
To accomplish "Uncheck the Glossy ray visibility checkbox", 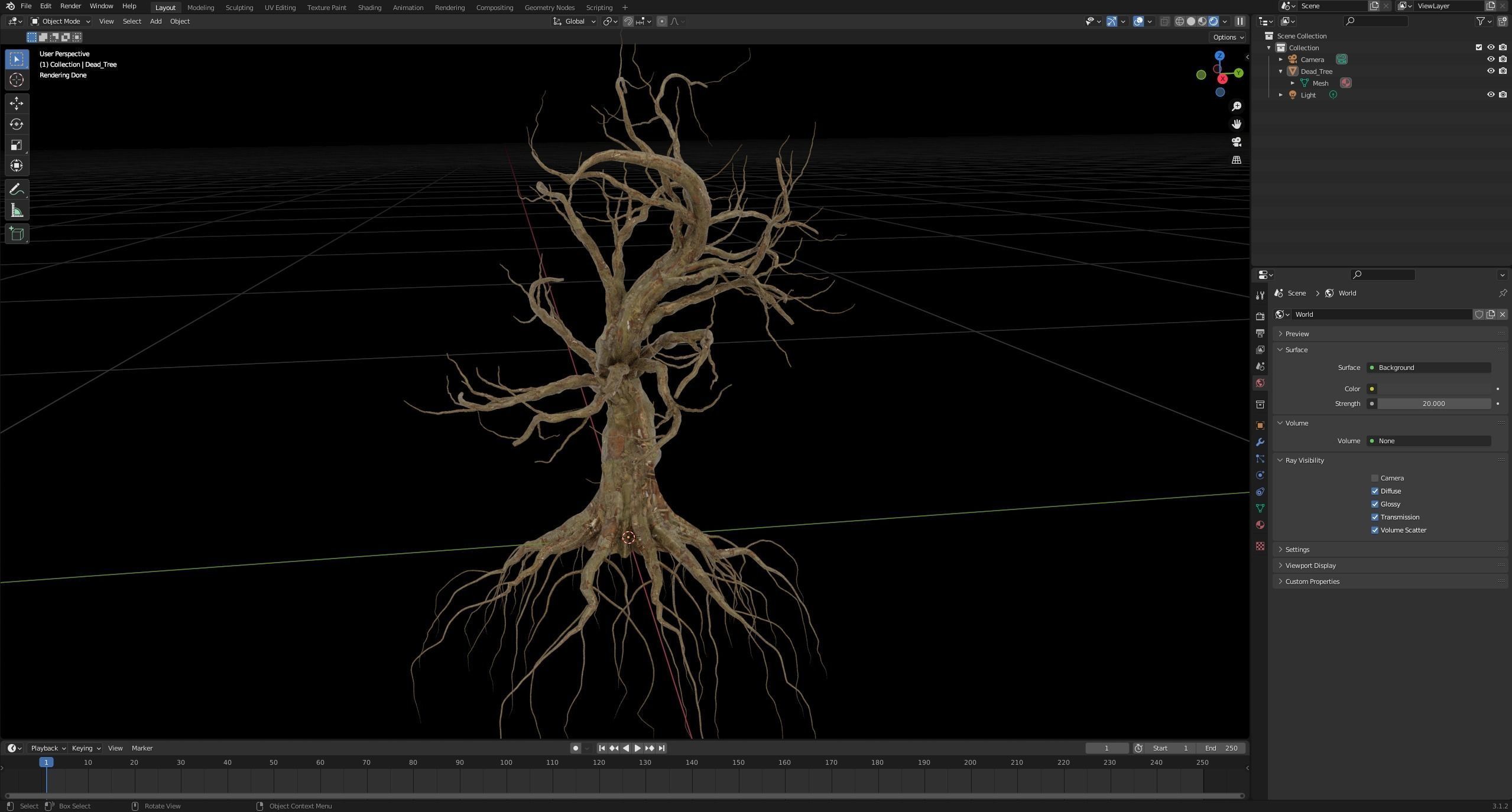I will [1375, 504].
